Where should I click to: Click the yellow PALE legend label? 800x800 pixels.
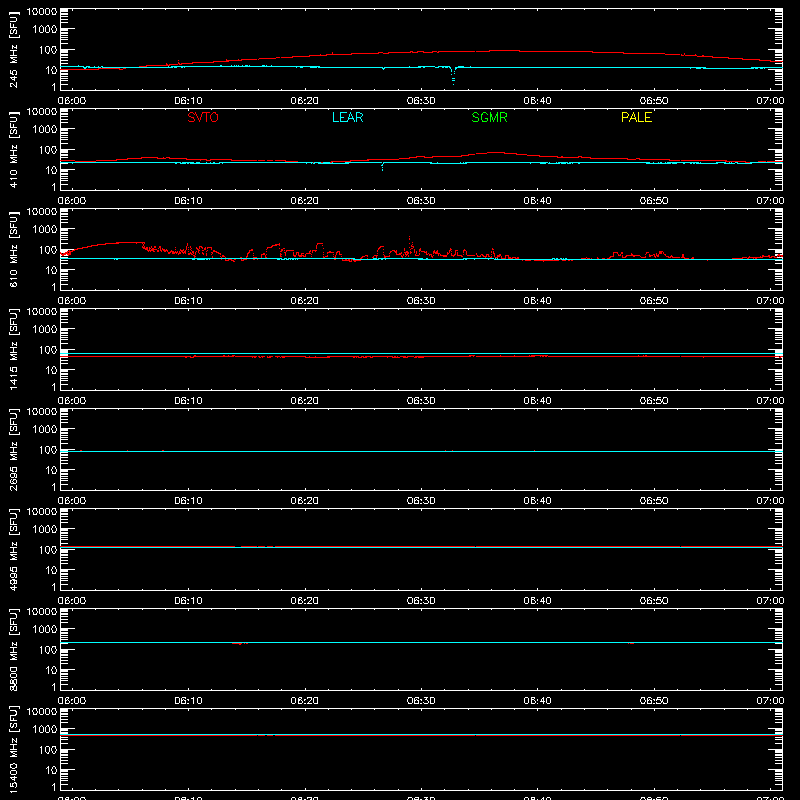tap(636, 117)
